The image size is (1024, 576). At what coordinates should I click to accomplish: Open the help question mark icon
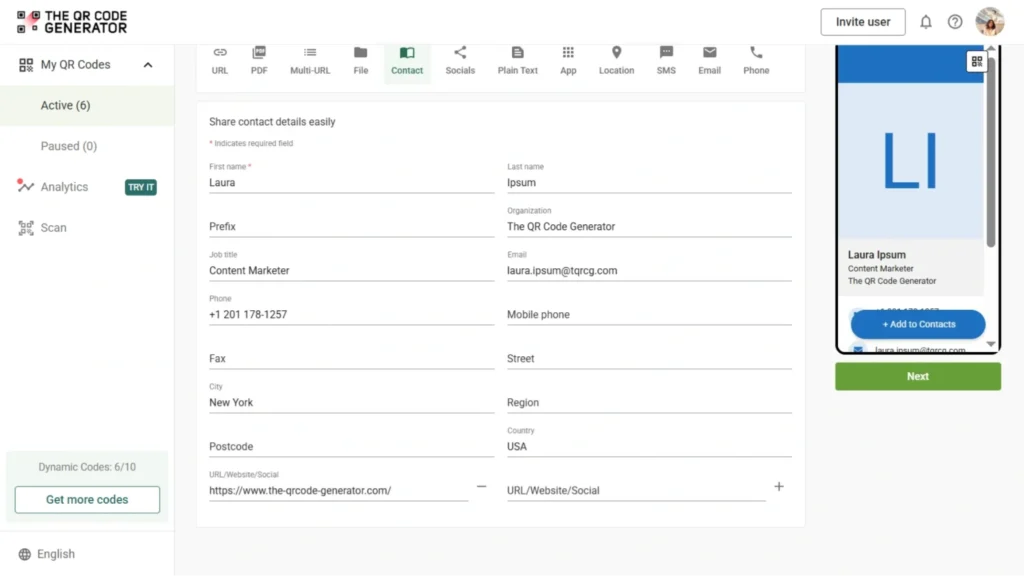point(955,22)
